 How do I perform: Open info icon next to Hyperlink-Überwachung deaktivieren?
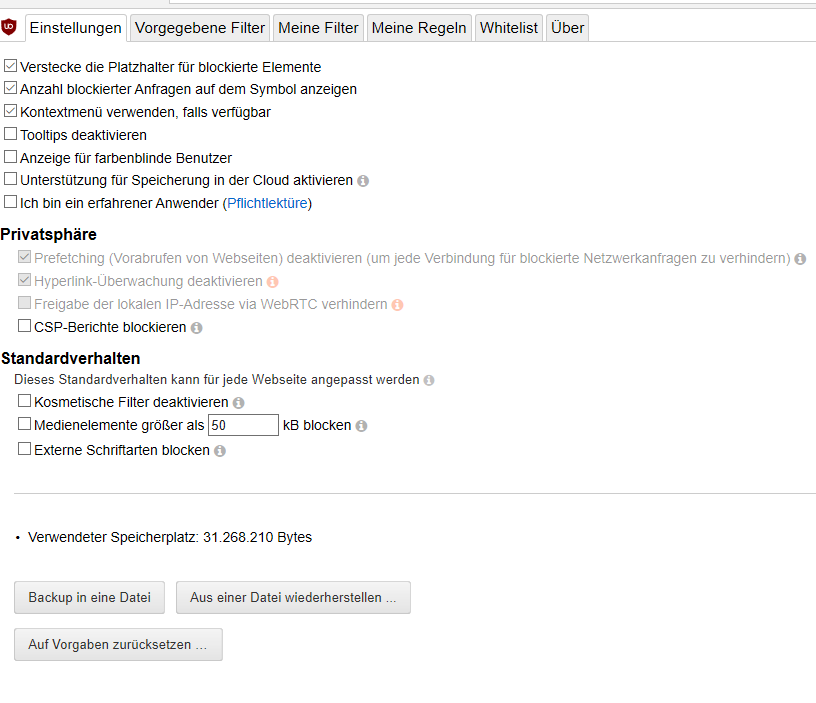click(x=273, y=282)
